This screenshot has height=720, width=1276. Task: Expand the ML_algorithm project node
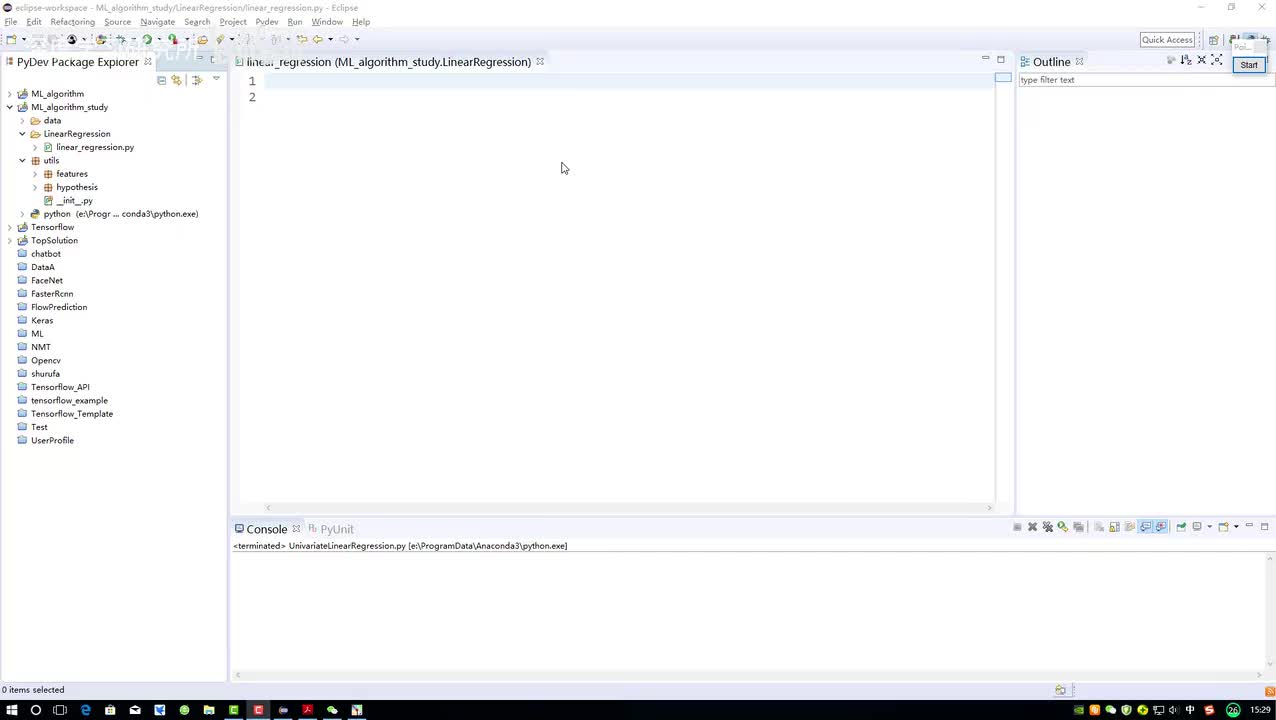click(10, 94)
